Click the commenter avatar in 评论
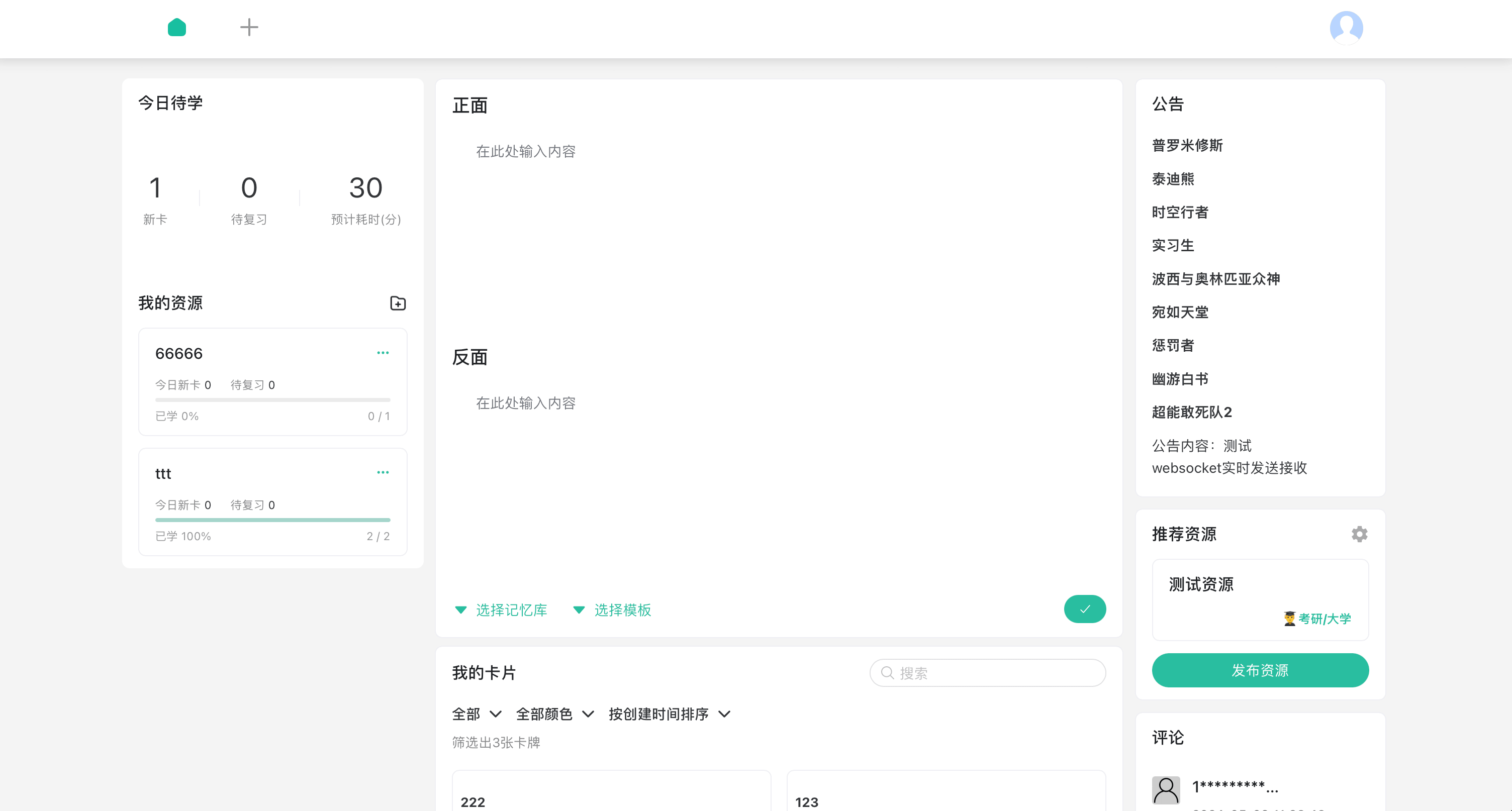 pos(1165,790)
